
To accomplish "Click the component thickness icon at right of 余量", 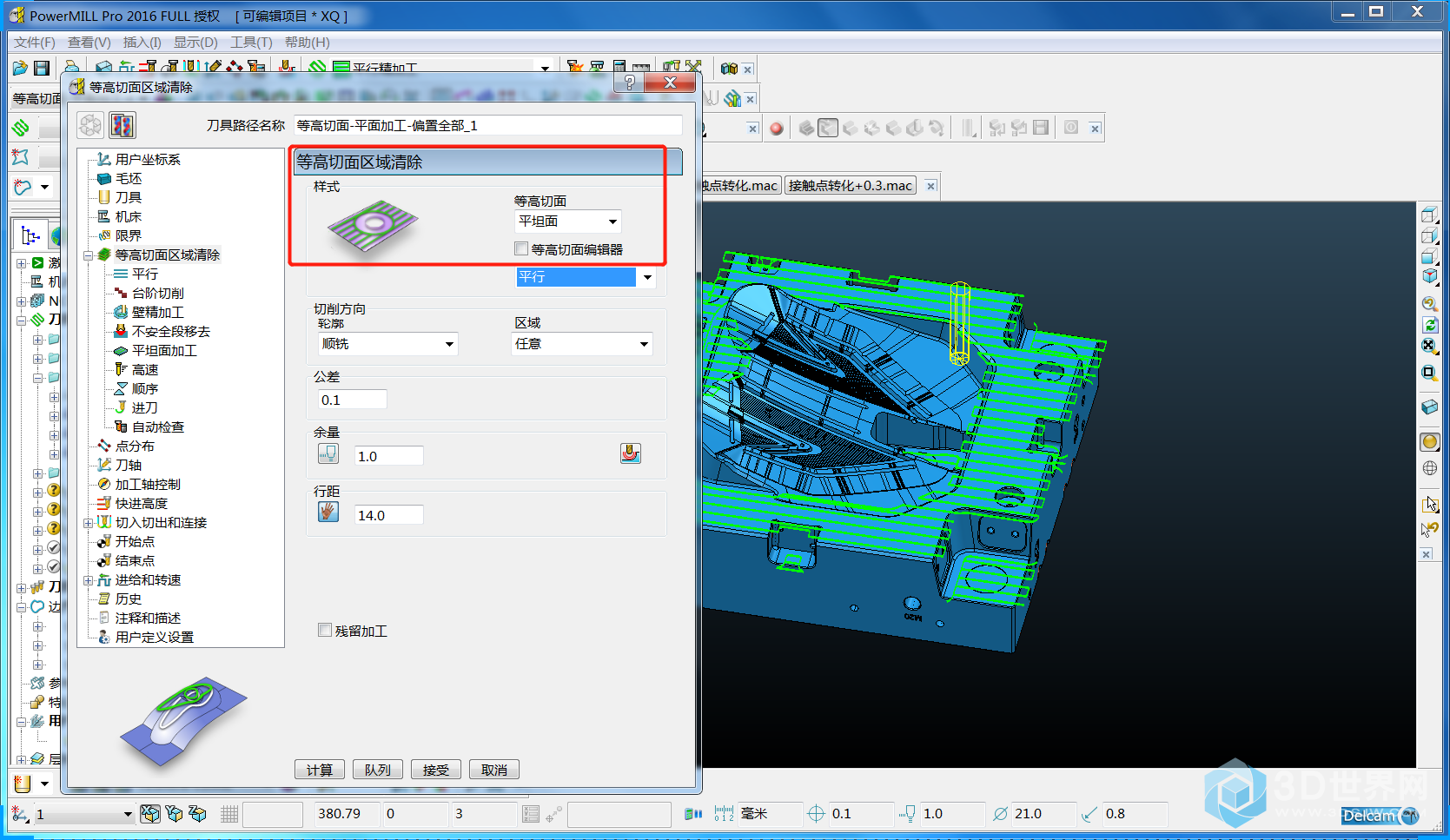I will click(x=631, y=453).
